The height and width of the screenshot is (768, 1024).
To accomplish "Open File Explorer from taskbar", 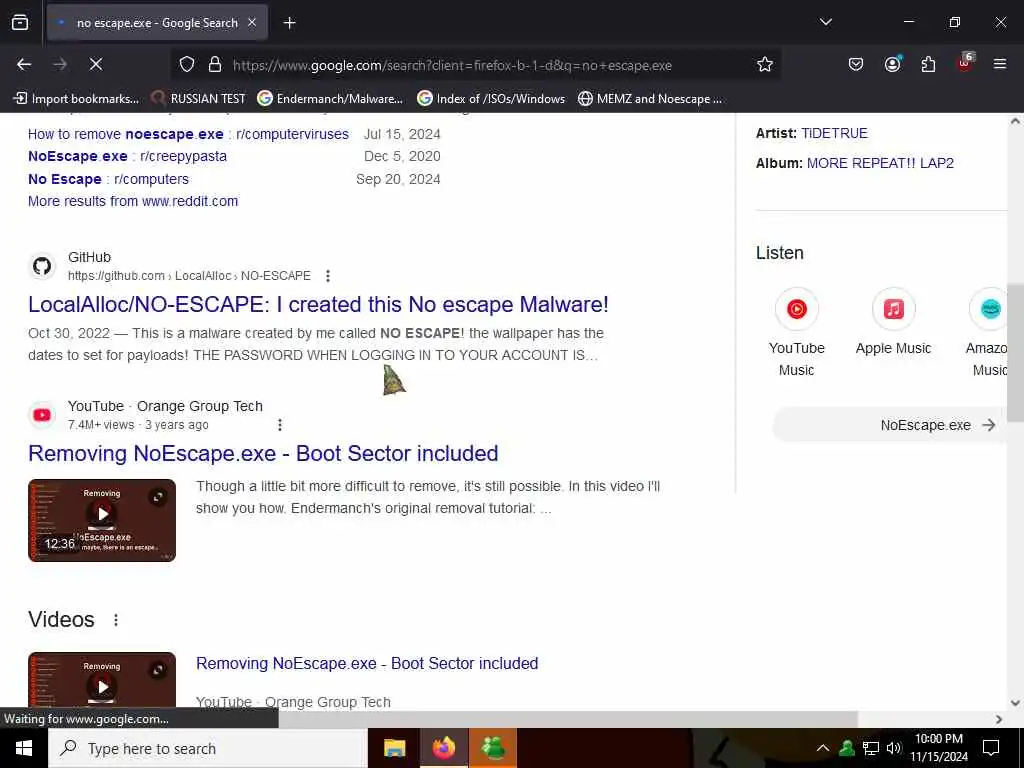I will (x=394, y=748).
